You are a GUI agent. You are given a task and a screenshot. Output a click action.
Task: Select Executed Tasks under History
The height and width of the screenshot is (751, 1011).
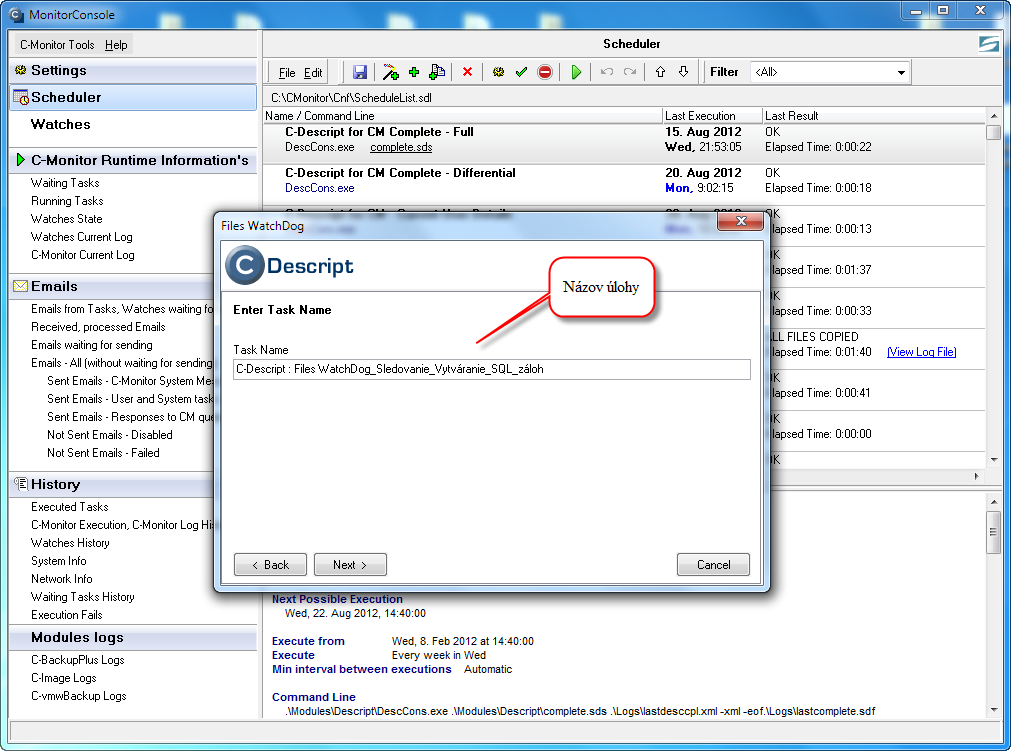coord(70,507)
